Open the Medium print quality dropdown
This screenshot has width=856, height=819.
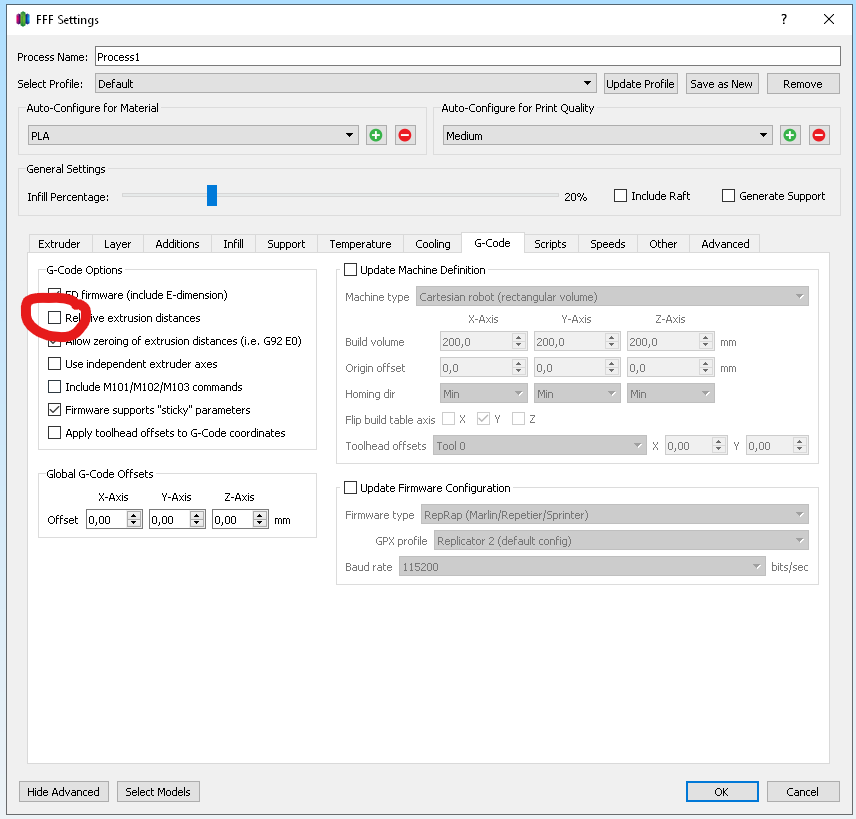[x=607, y=135]
